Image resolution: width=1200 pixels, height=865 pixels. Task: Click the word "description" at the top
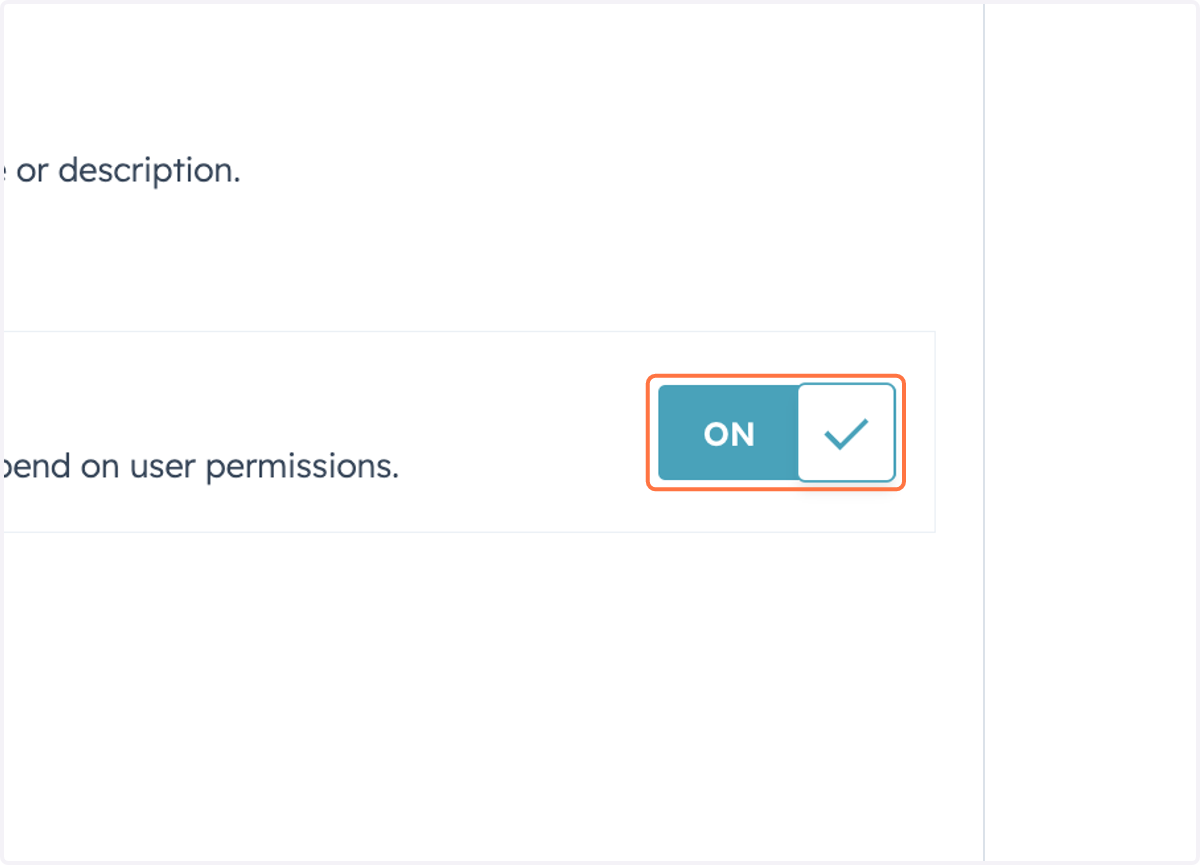pos(148,171)
